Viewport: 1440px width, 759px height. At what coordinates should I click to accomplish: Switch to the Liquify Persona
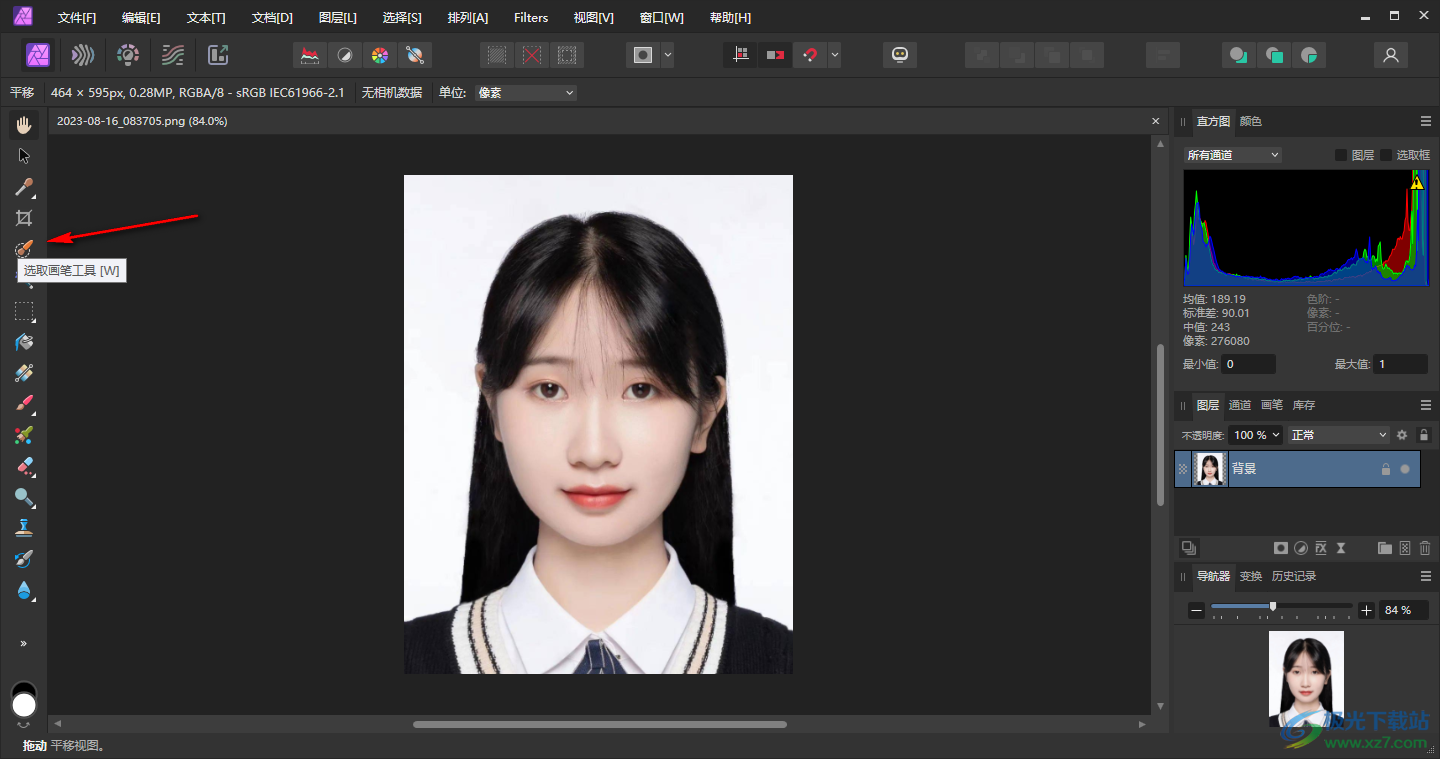83,55
